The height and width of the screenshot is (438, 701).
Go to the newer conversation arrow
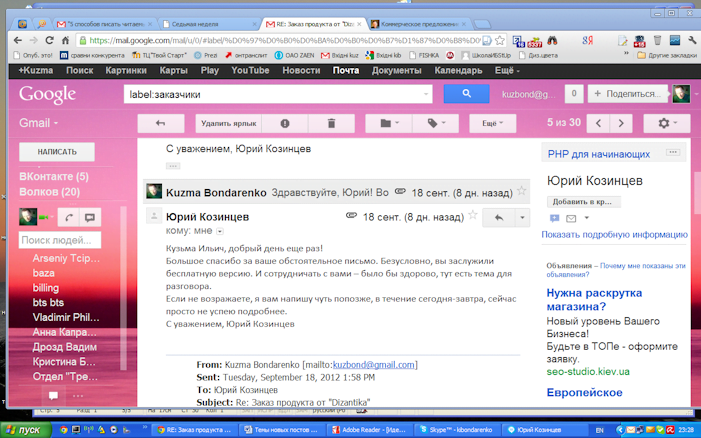[x=598, y=123]
